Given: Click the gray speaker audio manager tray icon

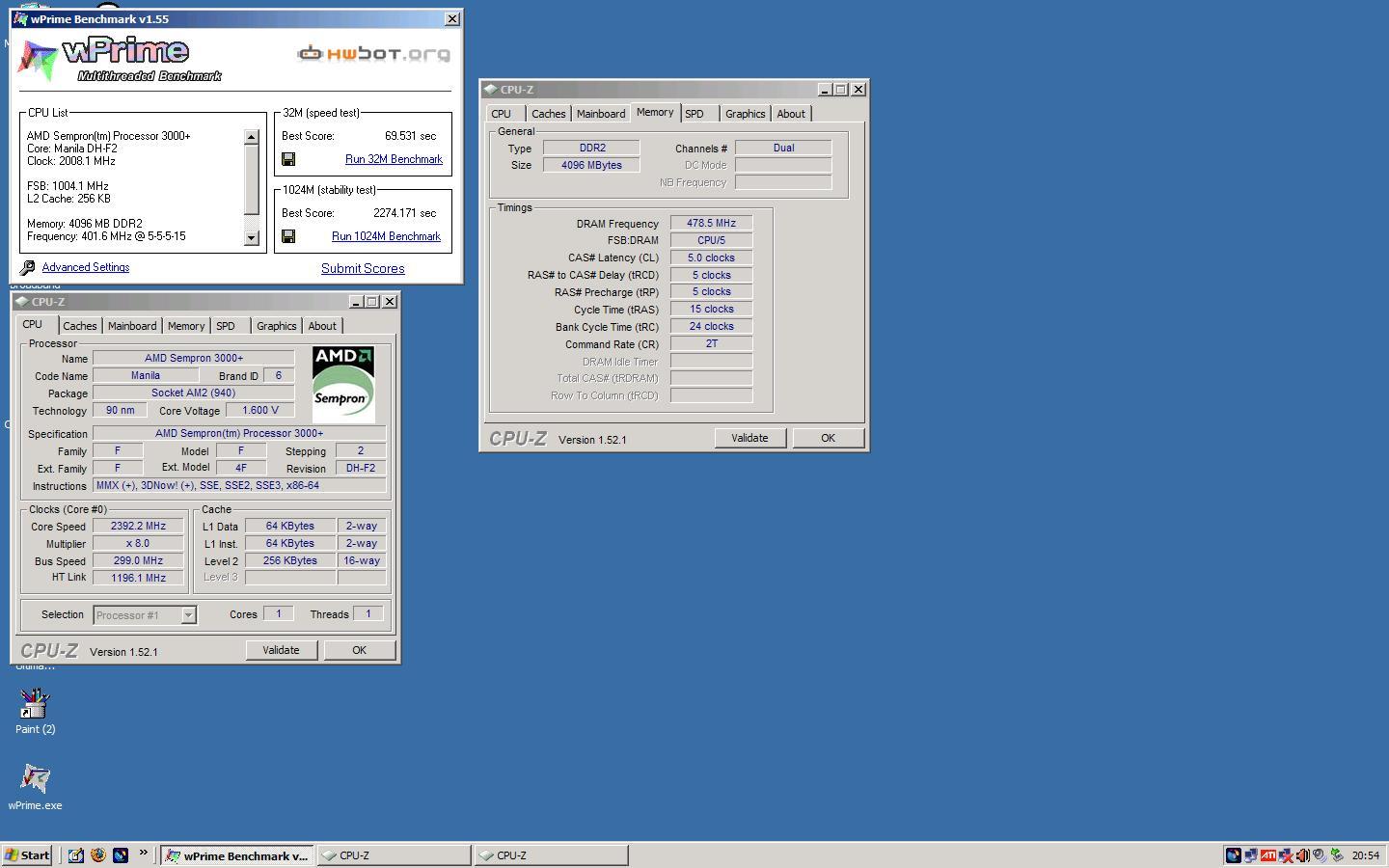Looking at the screenshot, I should [1320, 855].
